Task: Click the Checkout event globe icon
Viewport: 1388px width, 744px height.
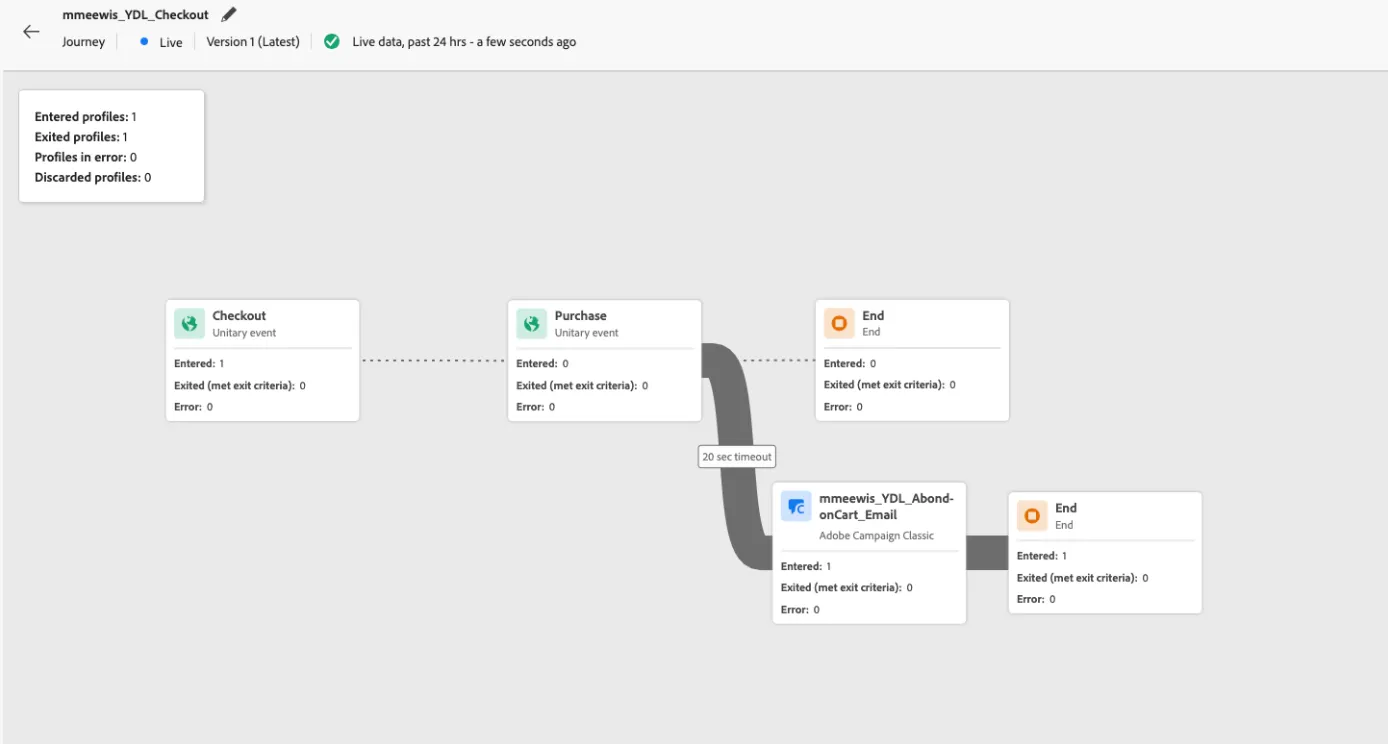Action: pyautogui.click(x=189, y=324)
